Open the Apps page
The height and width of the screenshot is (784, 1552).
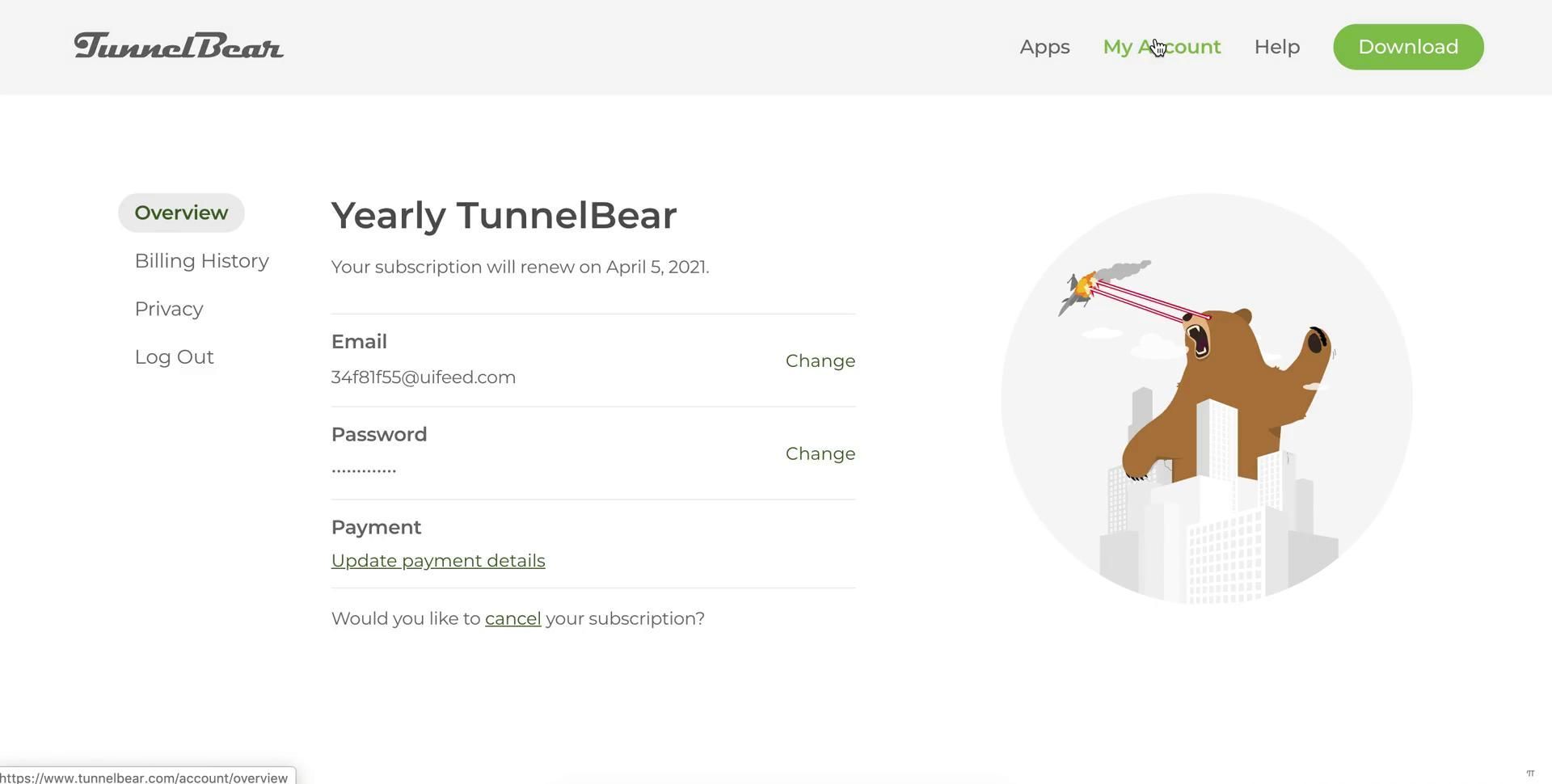point(1044,47)
